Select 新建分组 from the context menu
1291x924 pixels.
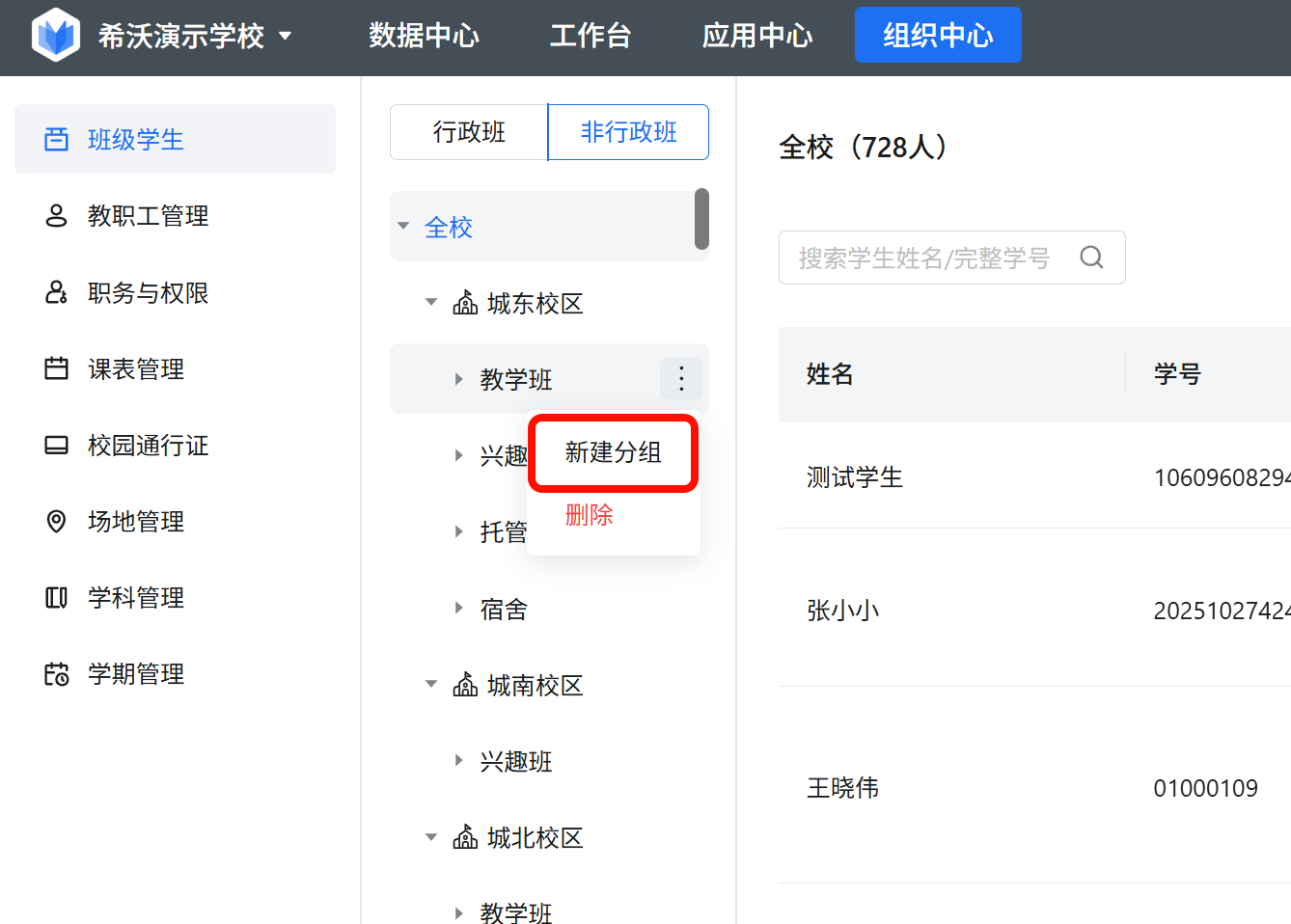[613, 452]
